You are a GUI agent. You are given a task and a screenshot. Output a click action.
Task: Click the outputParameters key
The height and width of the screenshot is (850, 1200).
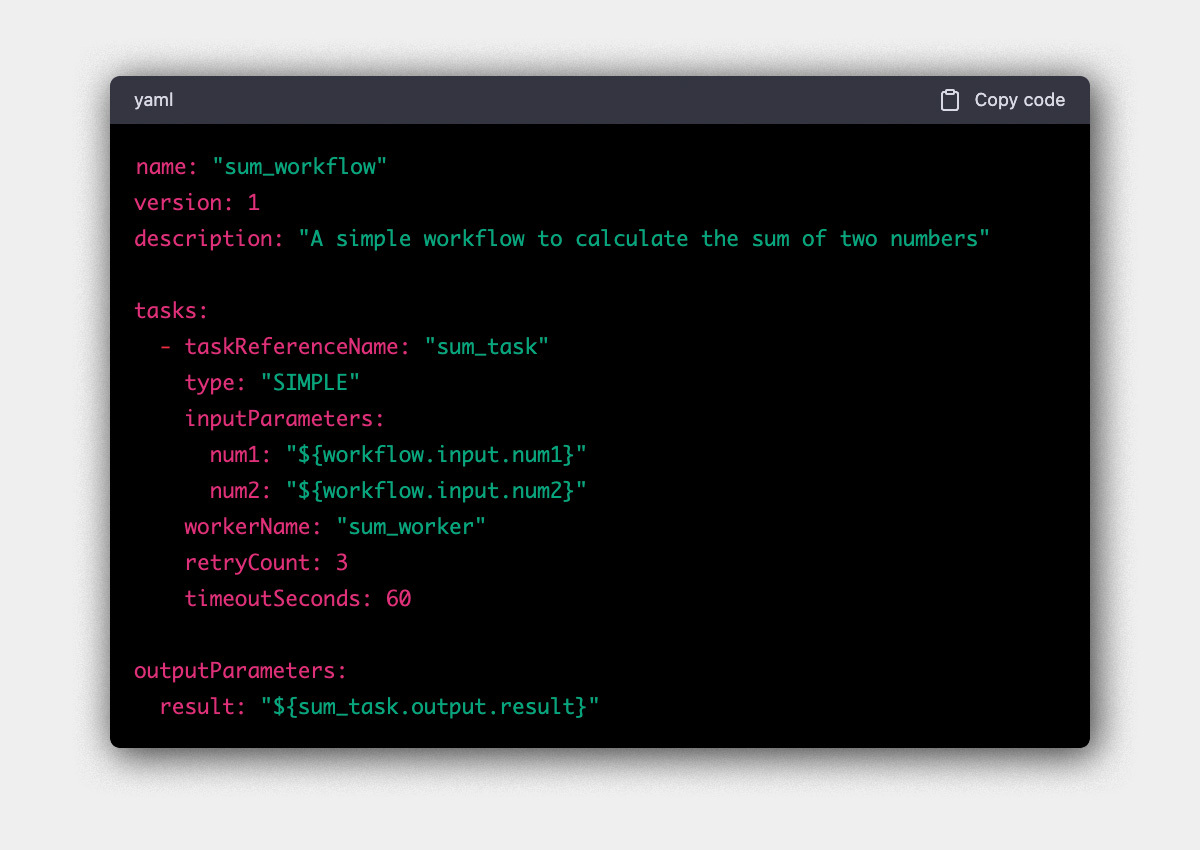point(240,670)
